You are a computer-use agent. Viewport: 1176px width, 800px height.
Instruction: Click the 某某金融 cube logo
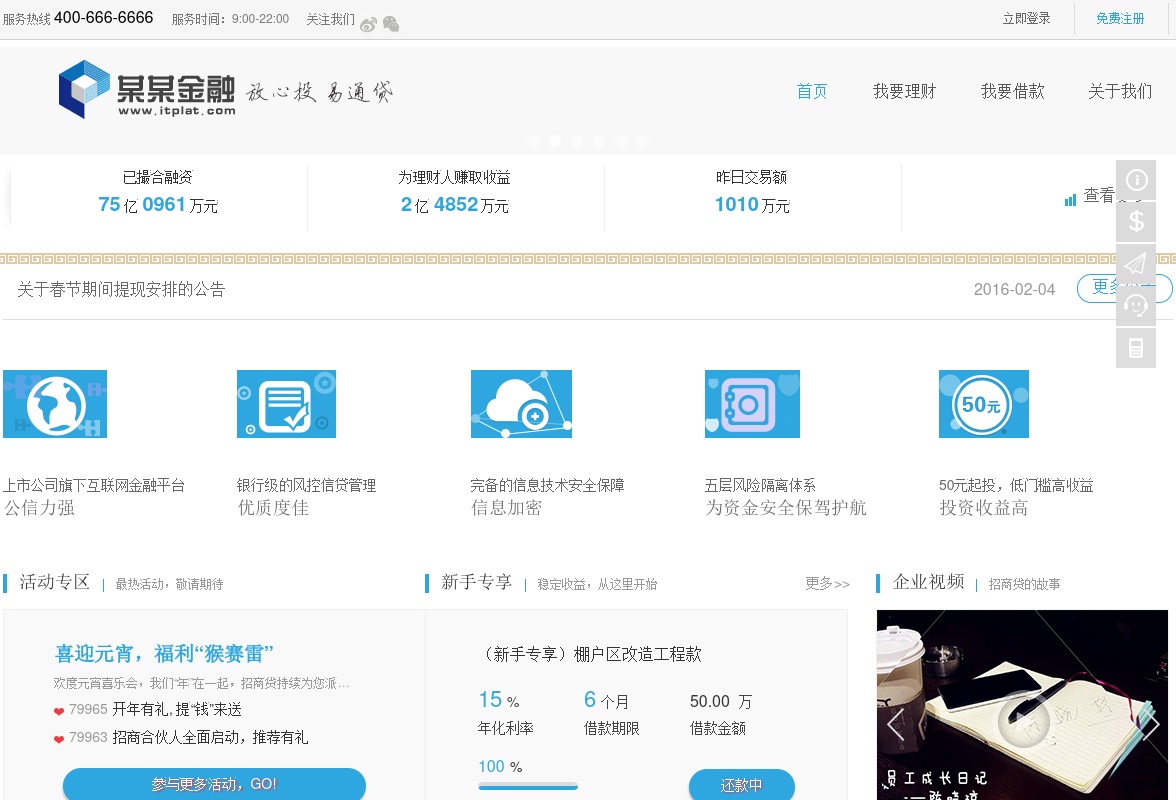pos(83,89)
